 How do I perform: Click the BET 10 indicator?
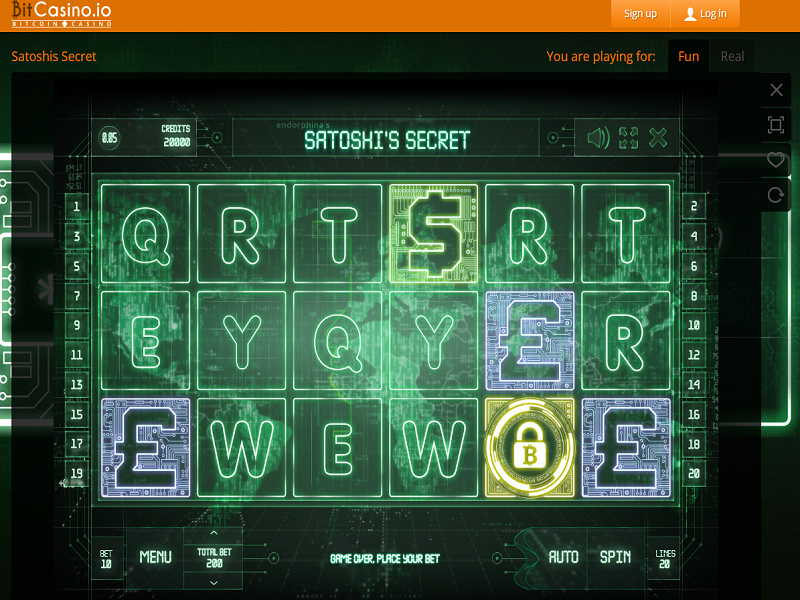point(106,558)
